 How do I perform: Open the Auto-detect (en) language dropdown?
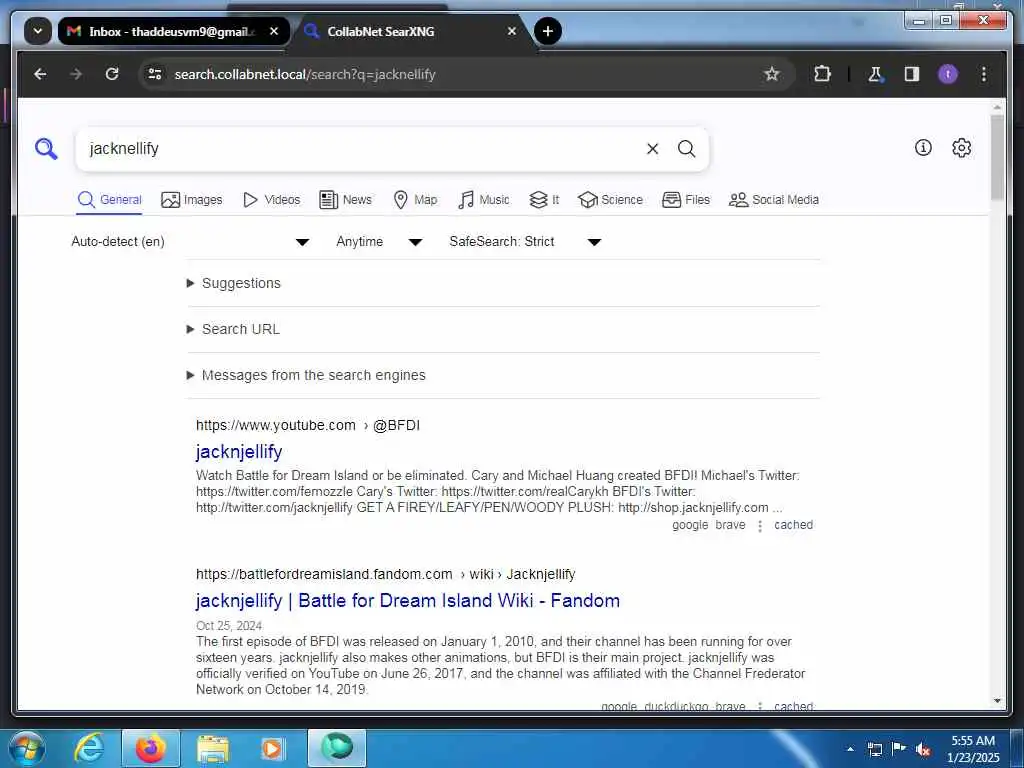click(x=190, y=242)
